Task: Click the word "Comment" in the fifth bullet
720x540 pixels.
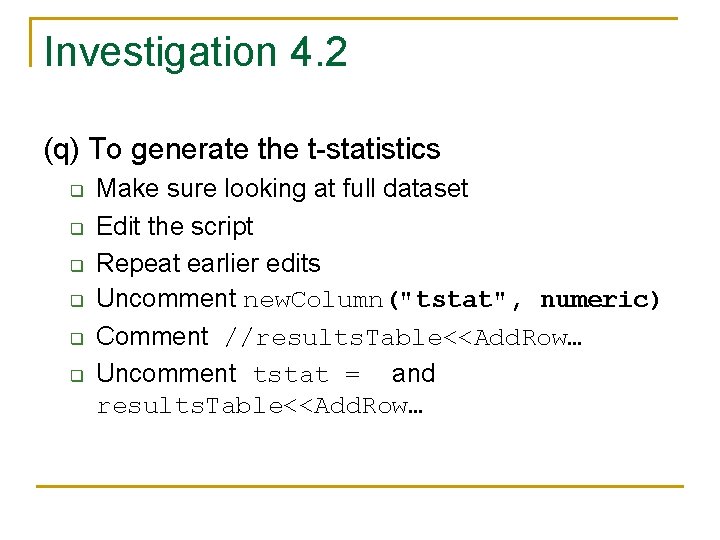Action: [x=152, y=337]
